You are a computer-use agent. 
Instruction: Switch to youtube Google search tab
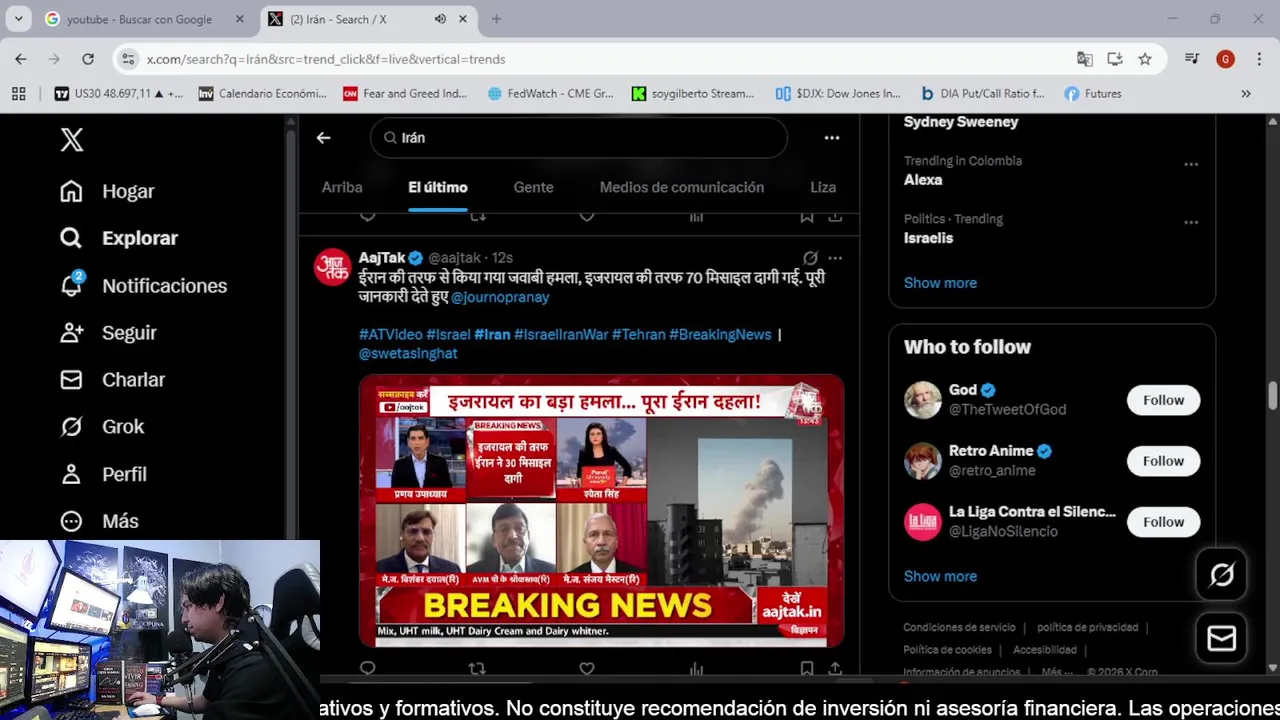pyautogui.click(x=139, y=19)
